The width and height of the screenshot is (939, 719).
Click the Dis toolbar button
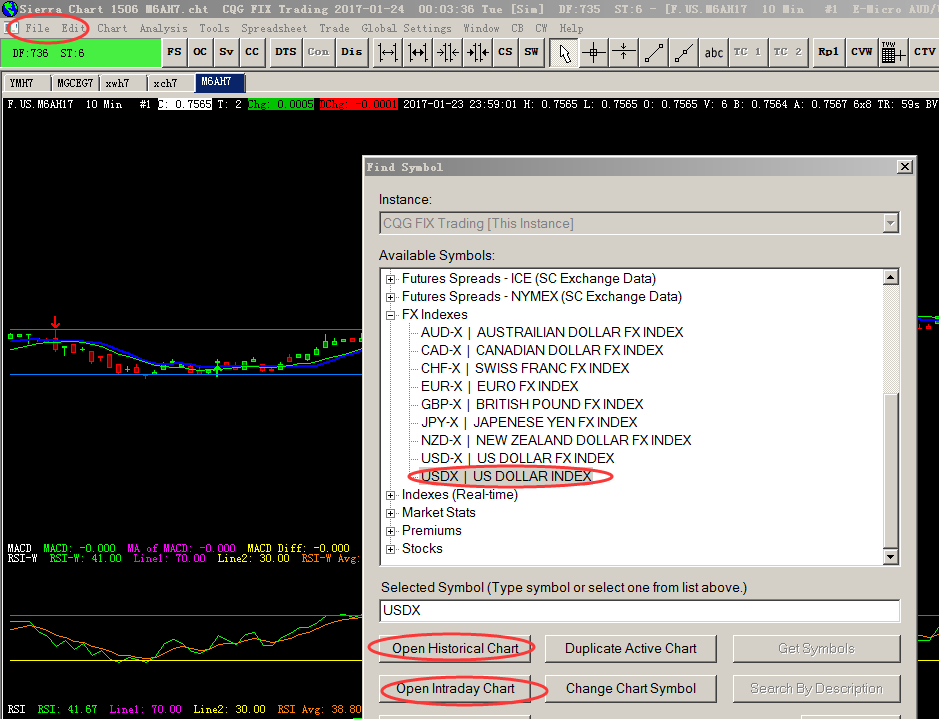tap(351, 51)
